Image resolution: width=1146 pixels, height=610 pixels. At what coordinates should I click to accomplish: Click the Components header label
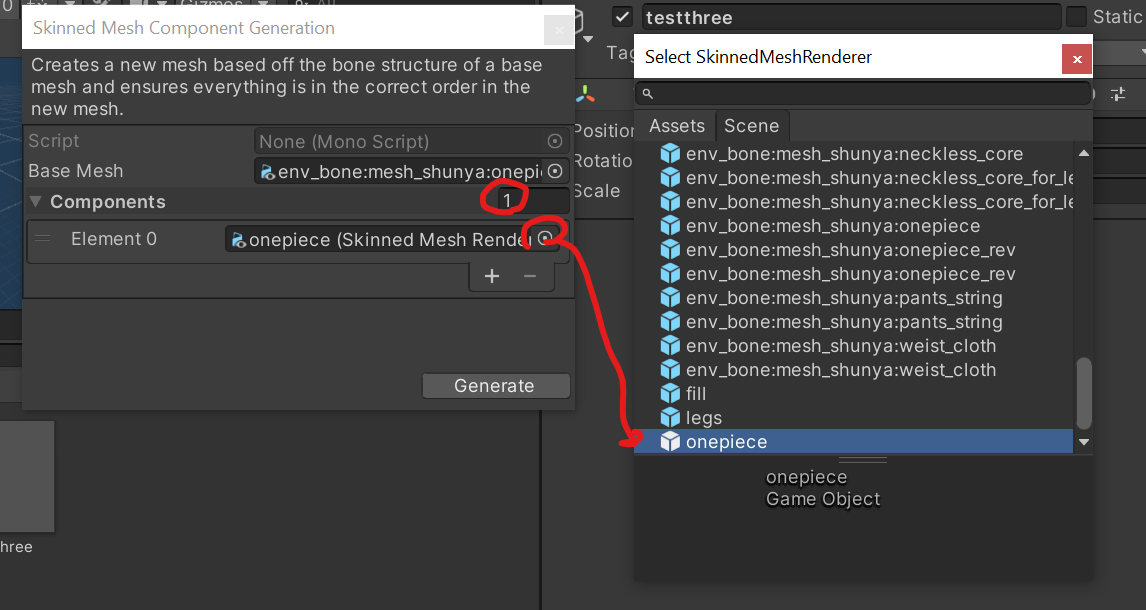[107, 202]
